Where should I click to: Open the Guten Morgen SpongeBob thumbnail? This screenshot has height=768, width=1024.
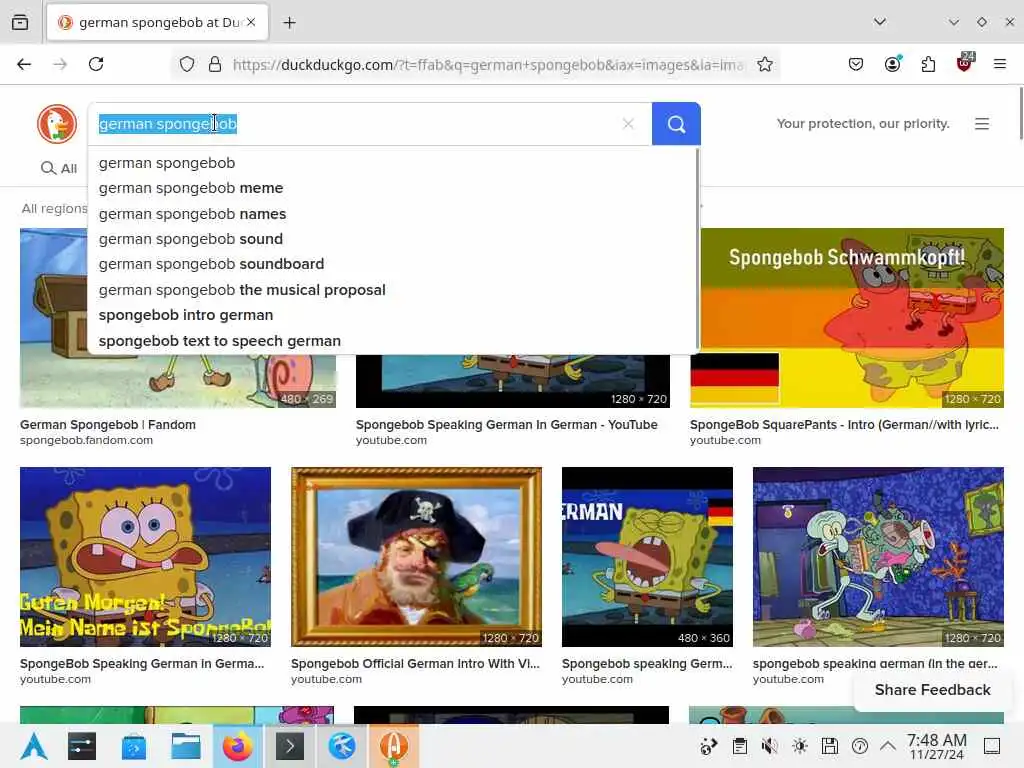(x=145, y=556)
